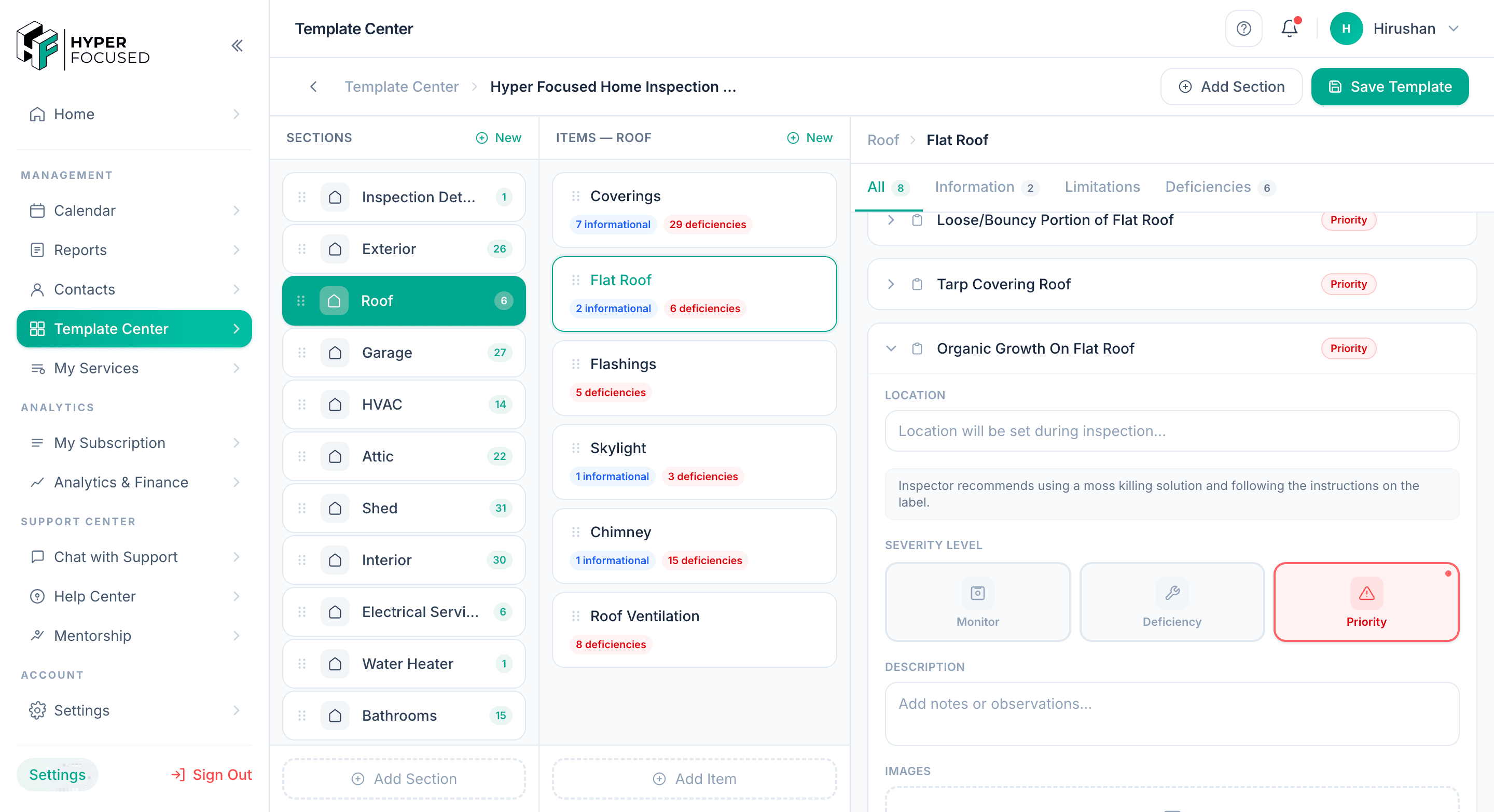Open the Hirushan account dropdown arrow
1494x812 pixels.
[x=1453, y=29]
